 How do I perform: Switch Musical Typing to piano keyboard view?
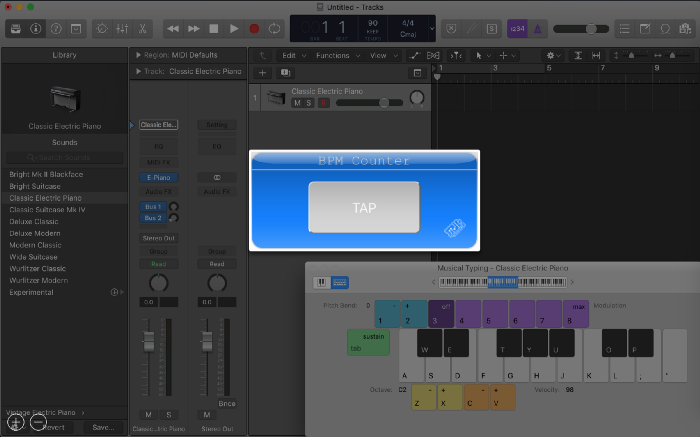[x=321, y=282]
